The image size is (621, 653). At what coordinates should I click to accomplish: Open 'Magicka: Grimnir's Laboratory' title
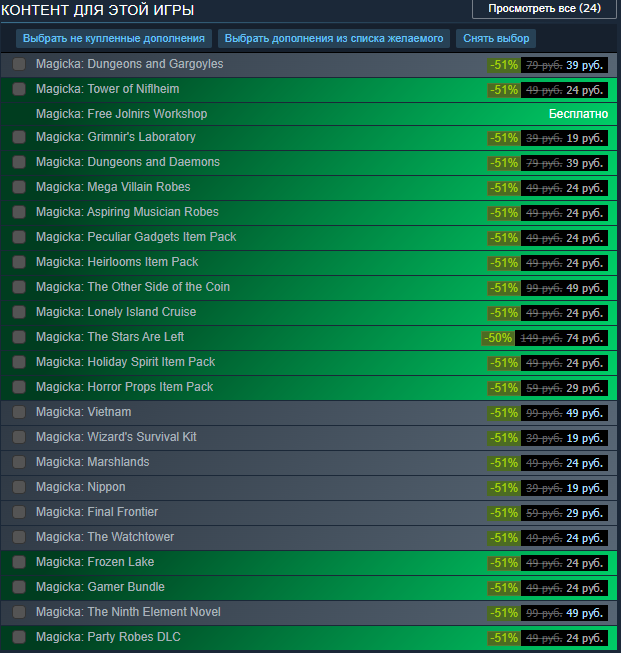coord(116,137)
